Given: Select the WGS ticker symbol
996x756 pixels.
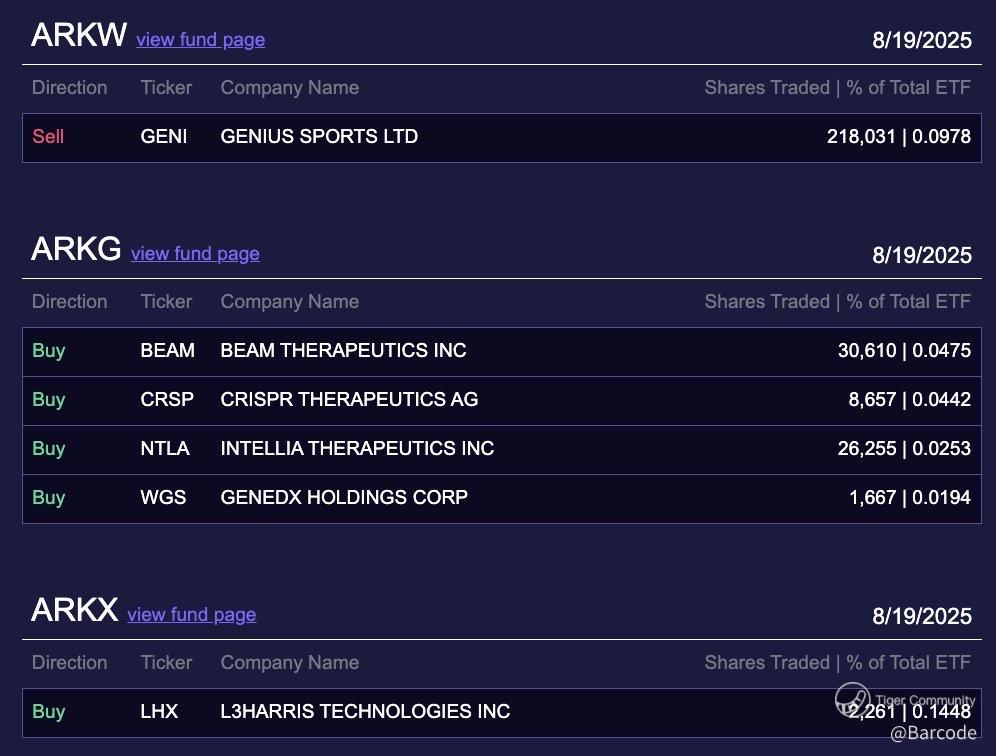Looking at the screenshot, I should [x=163, y=497].
